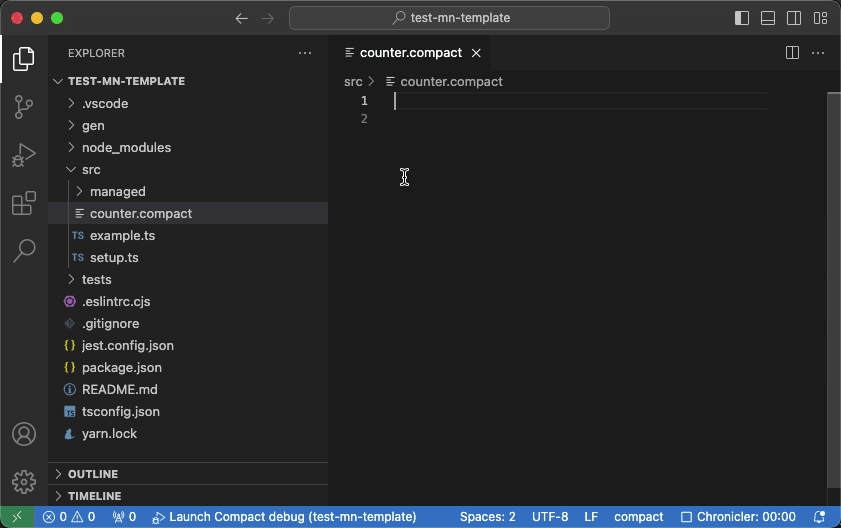Click Launch Compact debug in status bar
Image resolution: width=841 pixels, height=528 pixels.
pyautogui.click(x=284, y=517)
